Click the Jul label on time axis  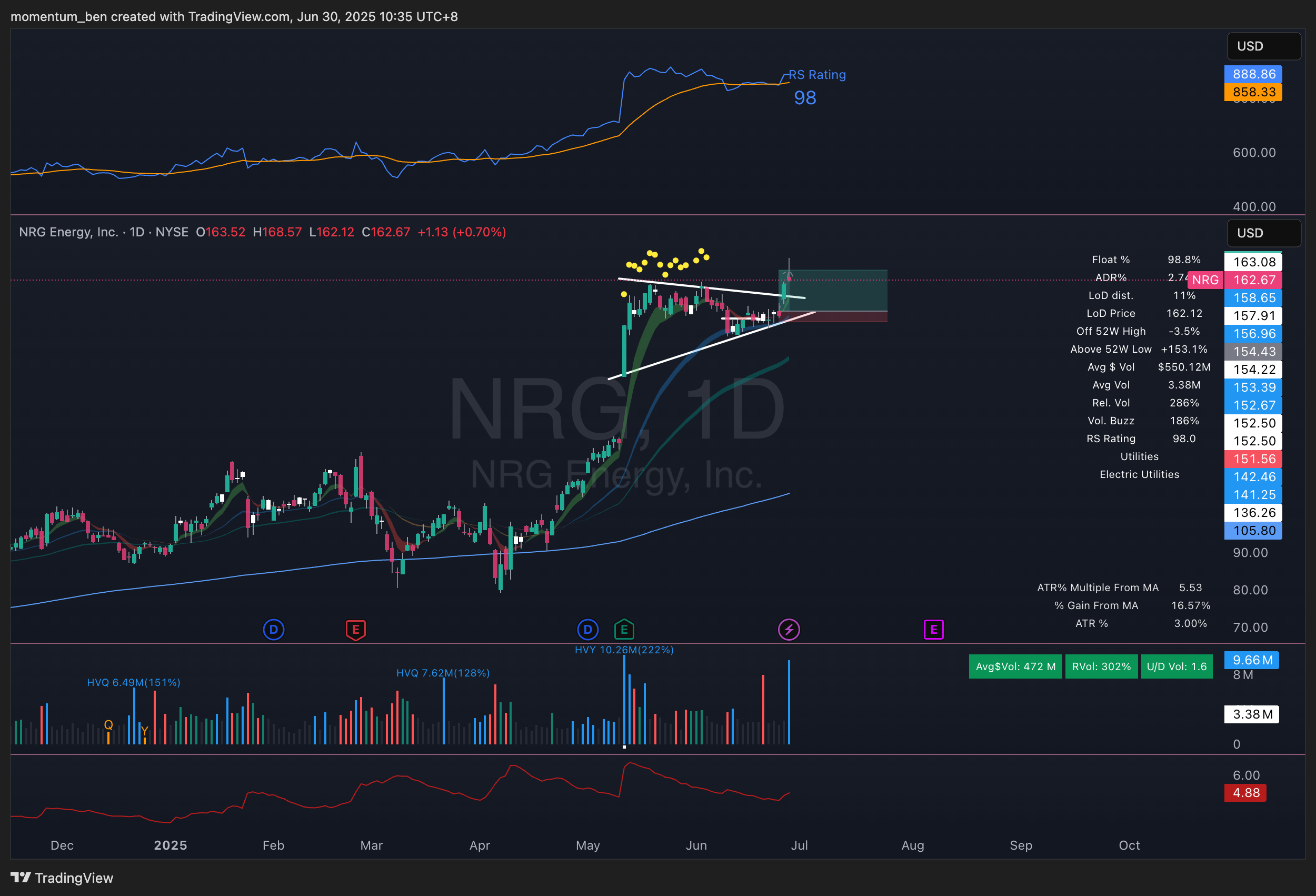[799, 845]
